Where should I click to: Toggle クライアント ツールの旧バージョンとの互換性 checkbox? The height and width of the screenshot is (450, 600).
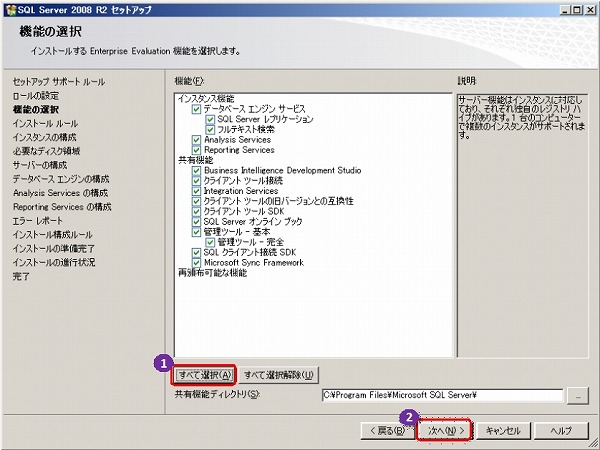pos(196,201)
